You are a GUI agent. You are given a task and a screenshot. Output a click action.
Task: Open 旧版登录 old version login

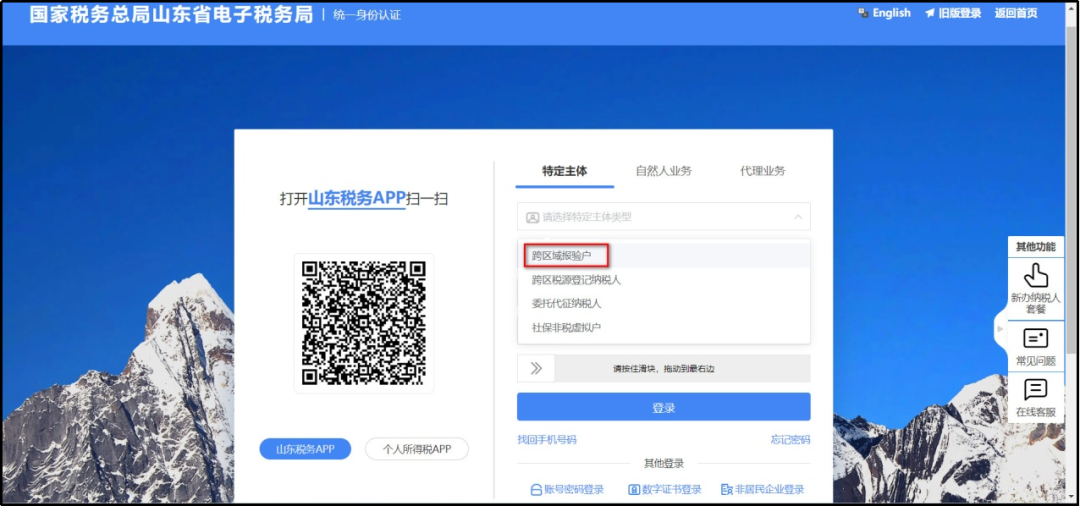tap(959, 13)
